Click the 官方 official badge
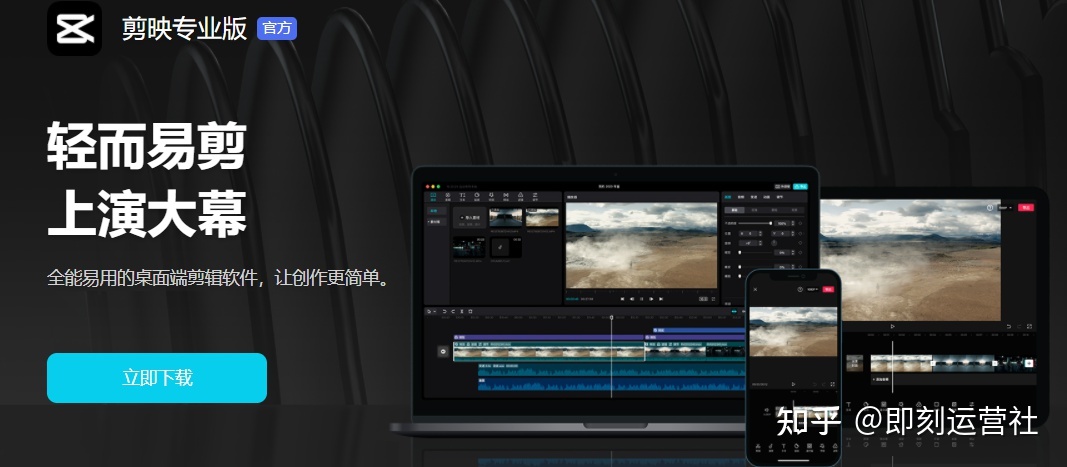Image resolution: width=1067 pixels, height=467 pixels. click(x=277, y=28)
